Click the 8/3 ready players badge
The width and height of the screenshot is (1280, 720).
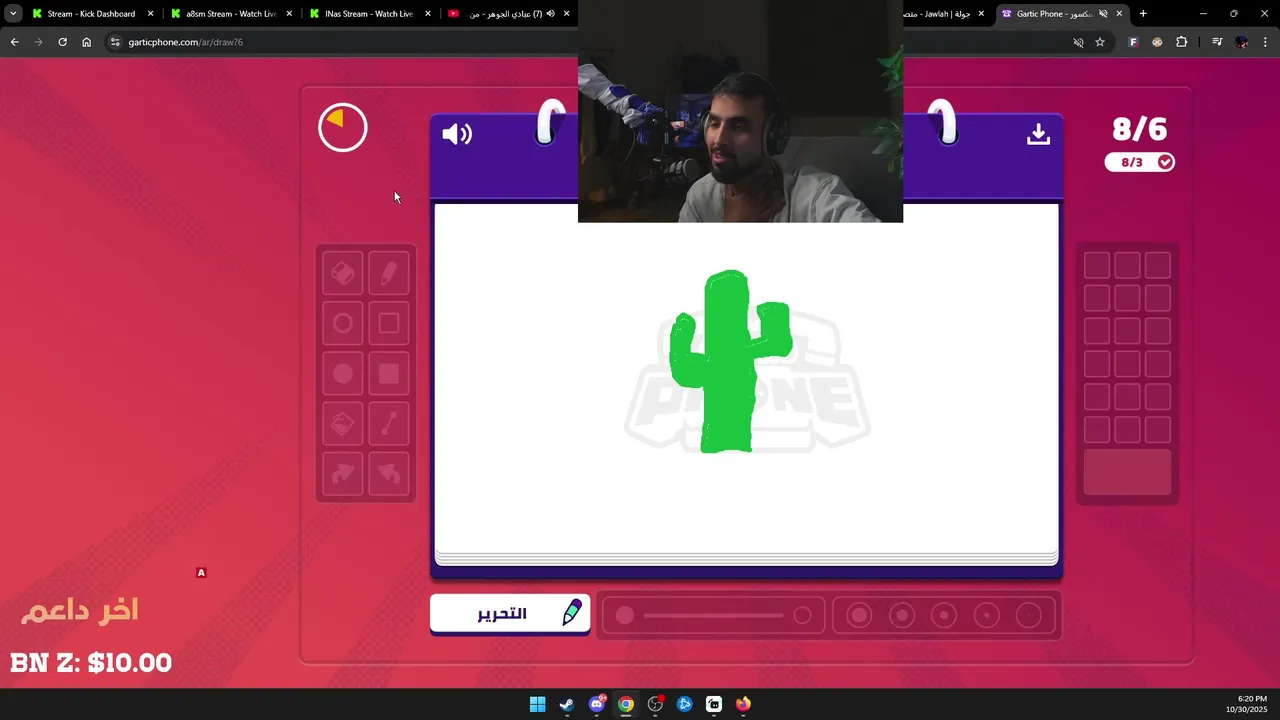click(1140, 162)
